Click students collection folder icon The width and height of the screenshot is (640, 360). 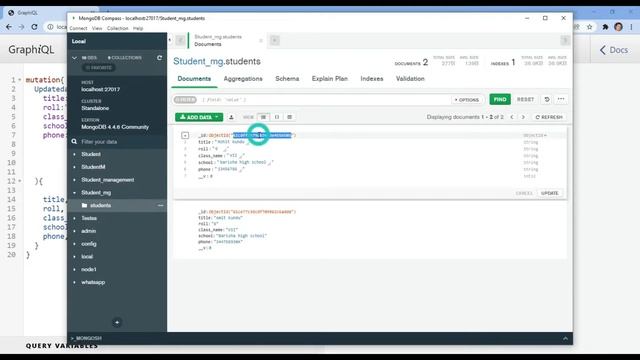84,205
